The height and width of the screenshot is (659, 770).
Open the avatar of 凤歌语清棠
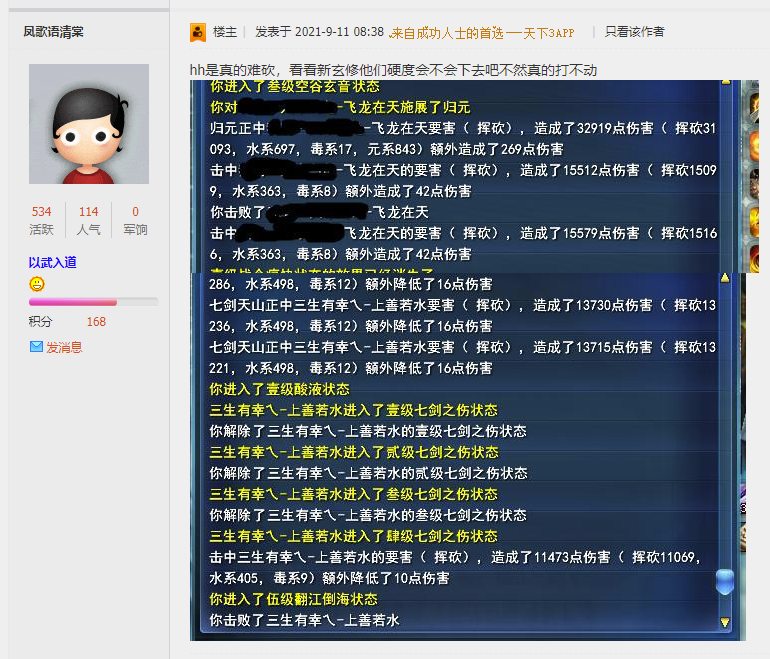(89, 124)
